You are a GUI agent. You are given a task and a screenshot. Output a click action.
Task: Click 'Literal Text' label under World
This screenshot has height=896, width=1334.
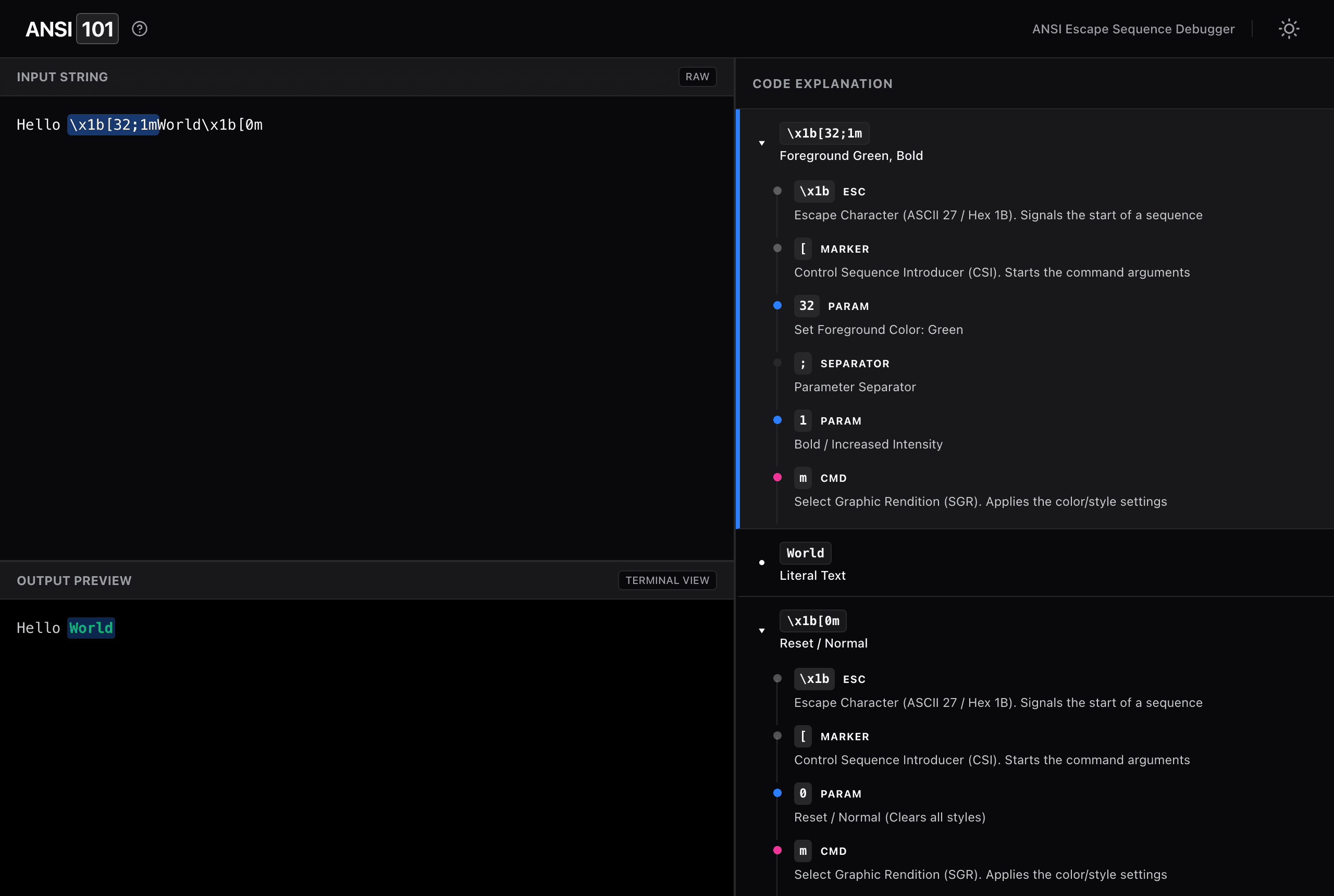[x=812, y=576]
